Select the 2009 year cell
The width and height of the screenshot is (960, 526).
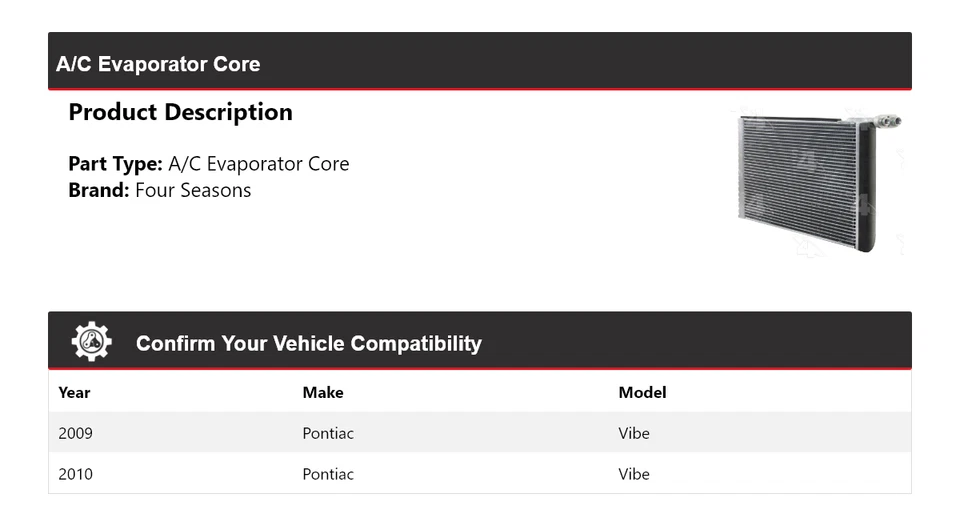pos(76,433)
